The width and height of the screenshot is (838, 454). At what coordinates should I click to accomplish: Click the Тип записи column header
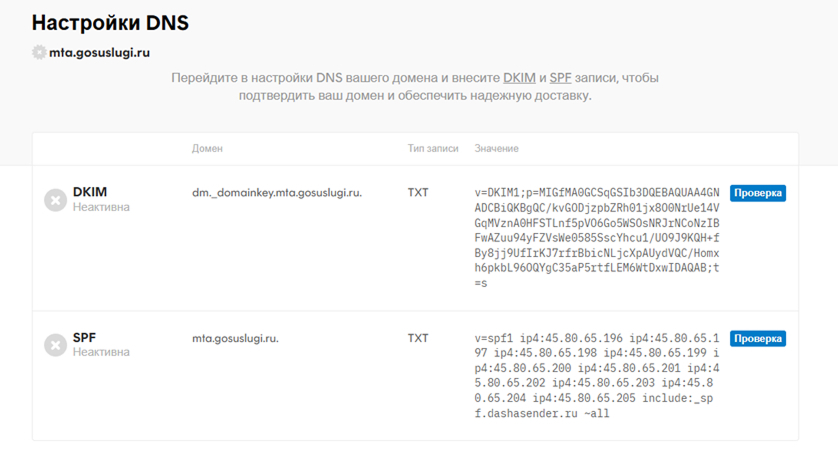432,148
